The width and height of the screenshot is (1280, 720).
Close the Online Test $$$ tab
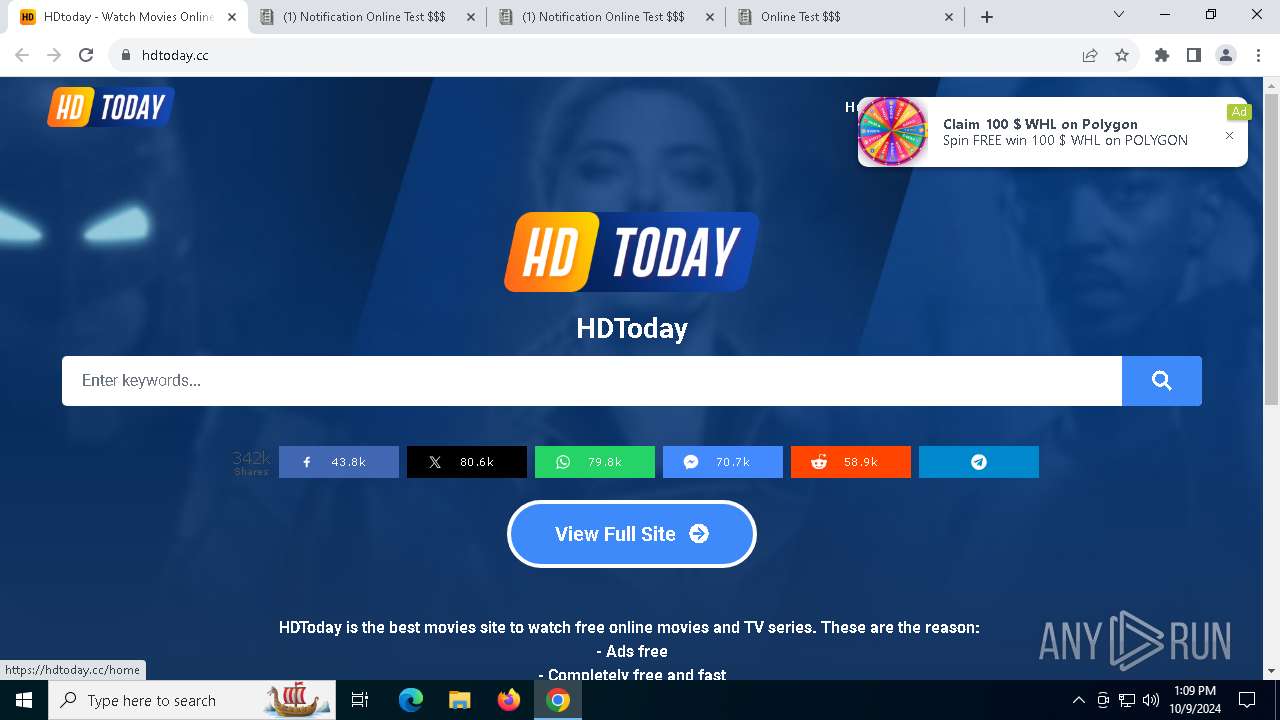(x=949, y=17)
